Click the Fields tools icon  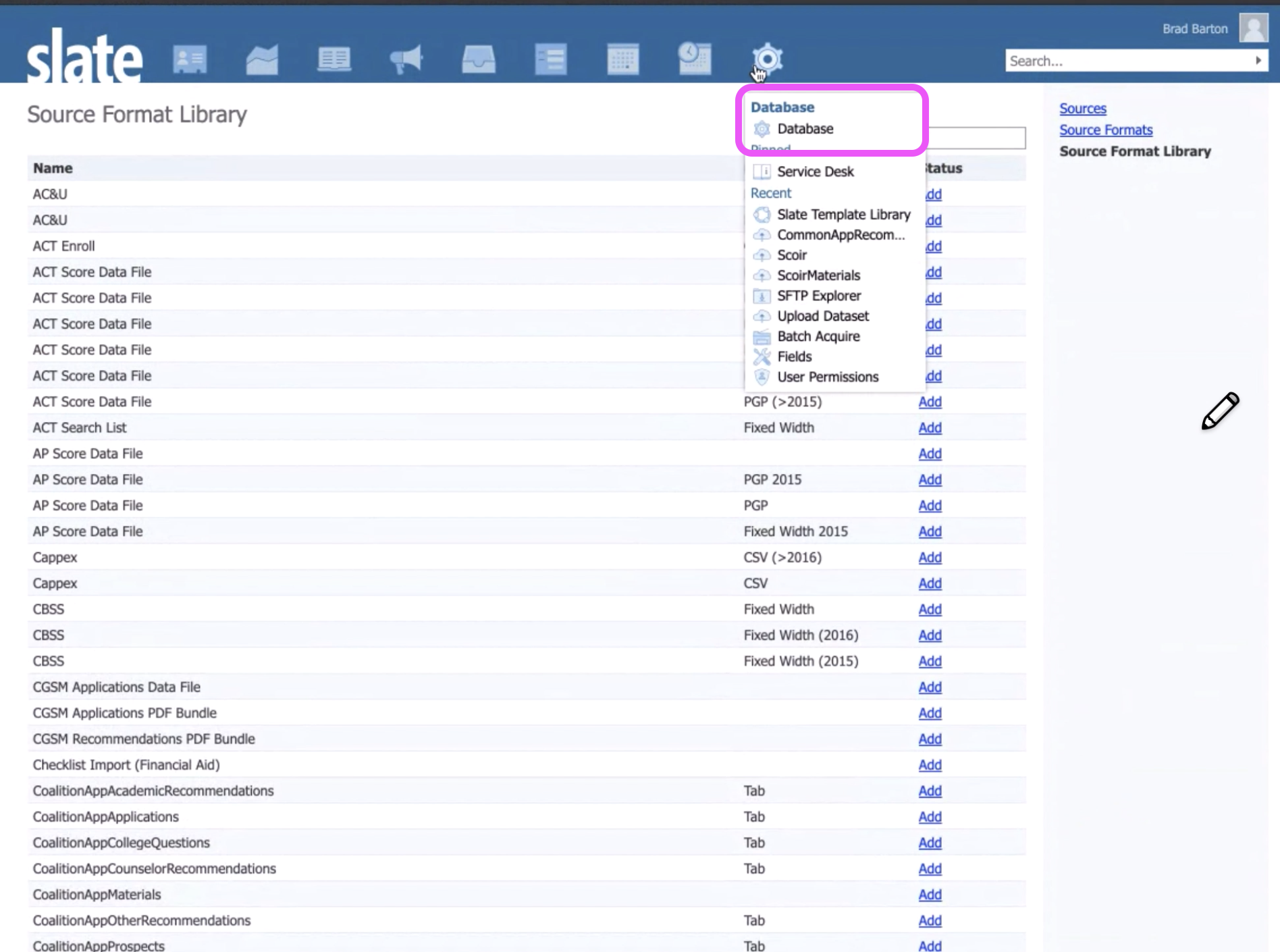tap(762, 356)
